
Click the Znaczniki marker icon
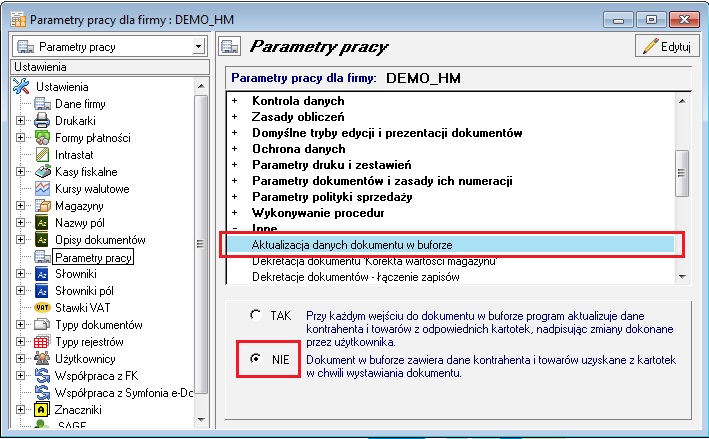coord(42,410)
